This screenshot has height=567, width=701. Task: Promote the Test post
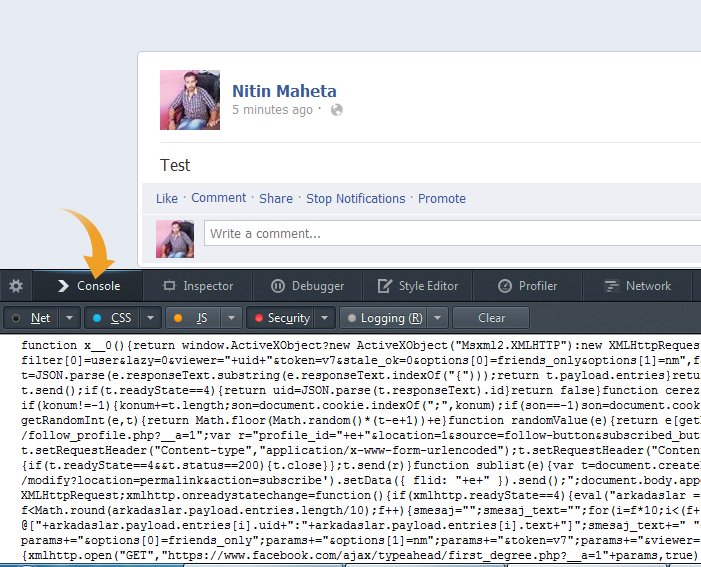(442, 199)
